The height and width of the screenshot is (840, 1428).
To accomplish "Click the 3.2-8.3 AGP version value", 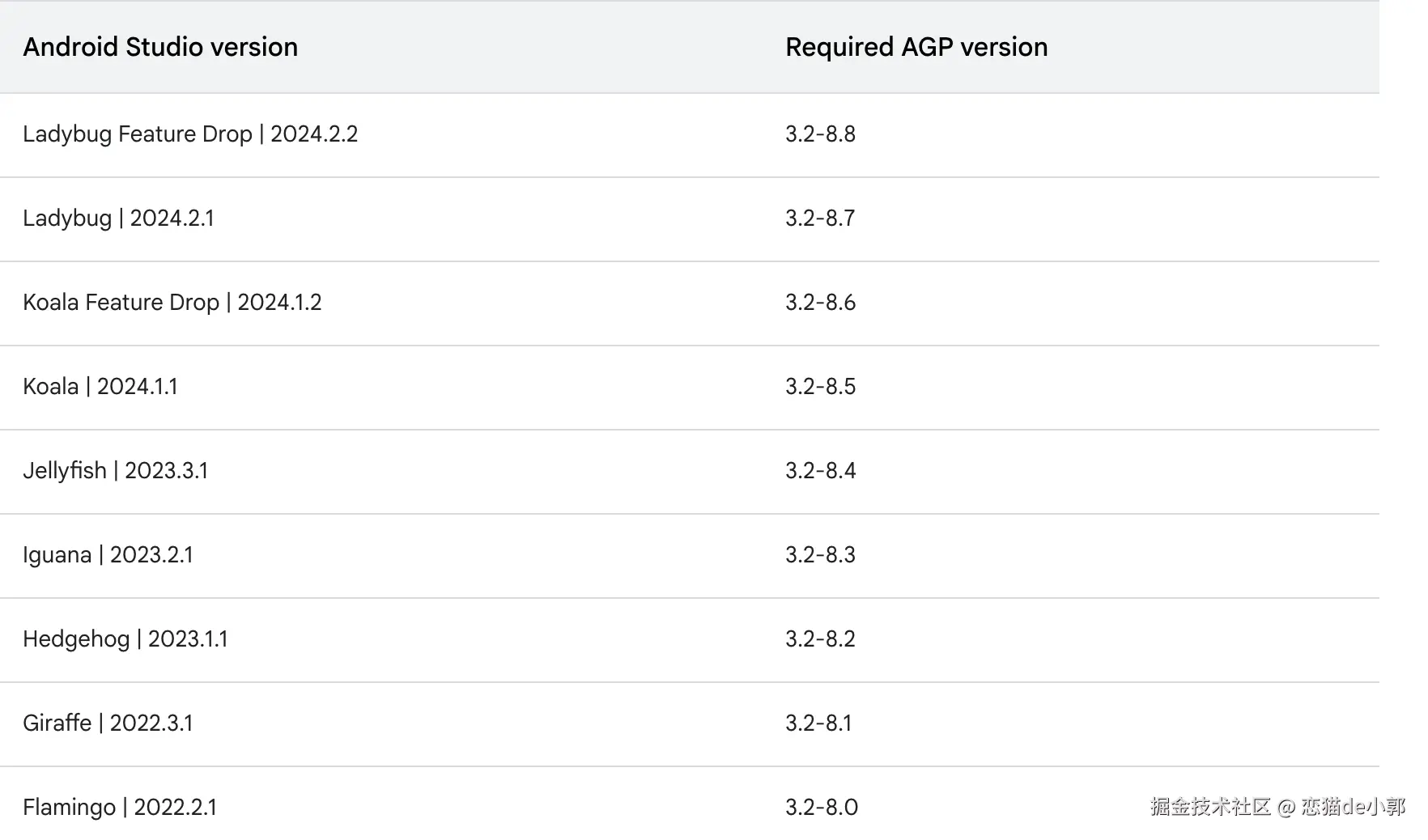I will pyautogui.click(x=820, y=554).
